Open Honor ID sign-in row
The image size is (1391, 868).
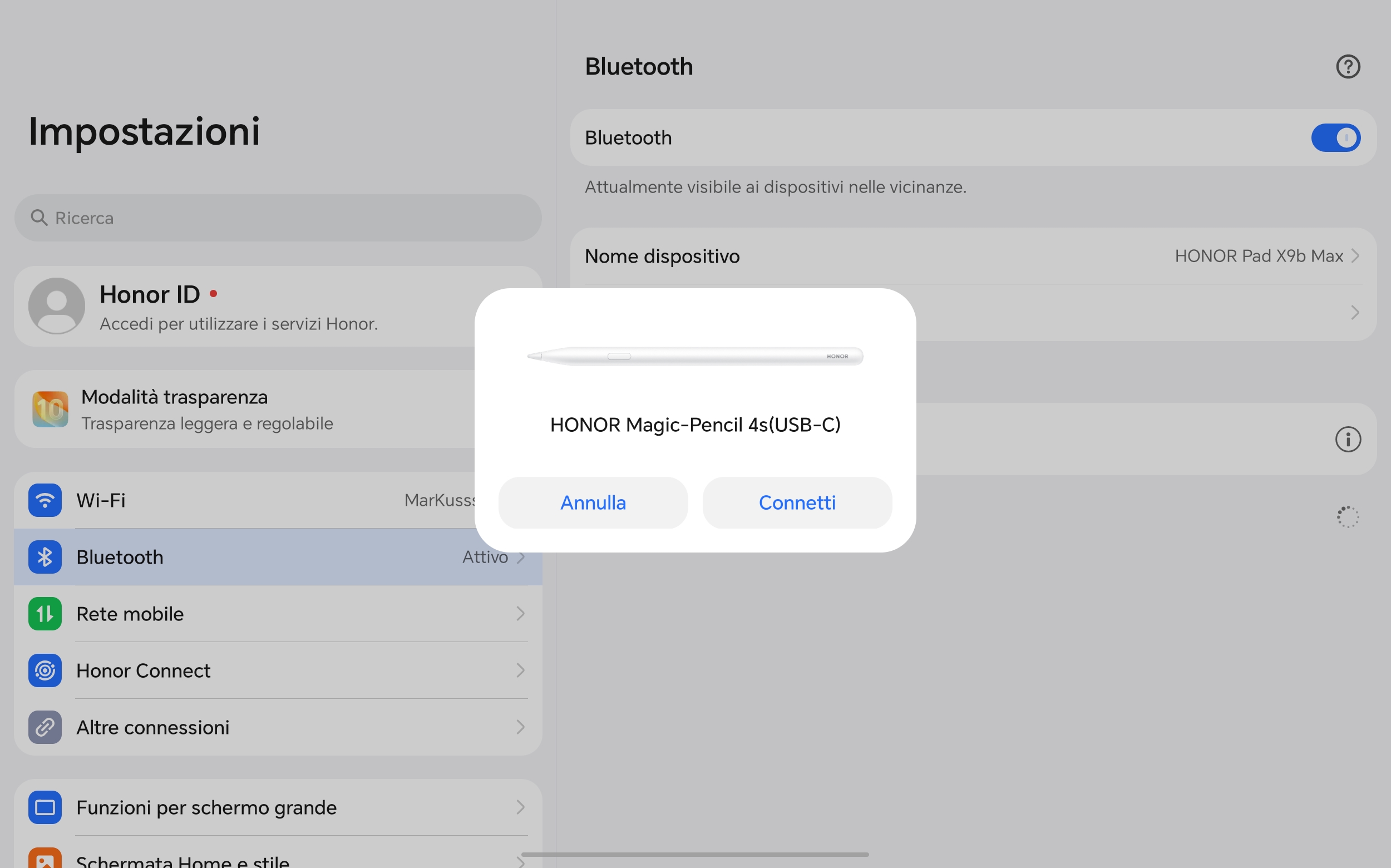[278, 307]
